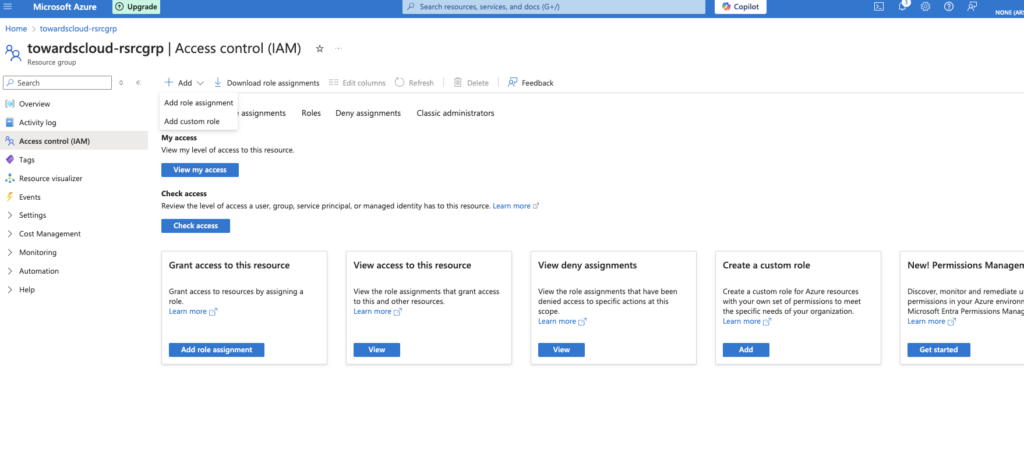Open the more options ellipsis near title
Image resolution: width=1024 pixels, height=453 pixels.
338,48
